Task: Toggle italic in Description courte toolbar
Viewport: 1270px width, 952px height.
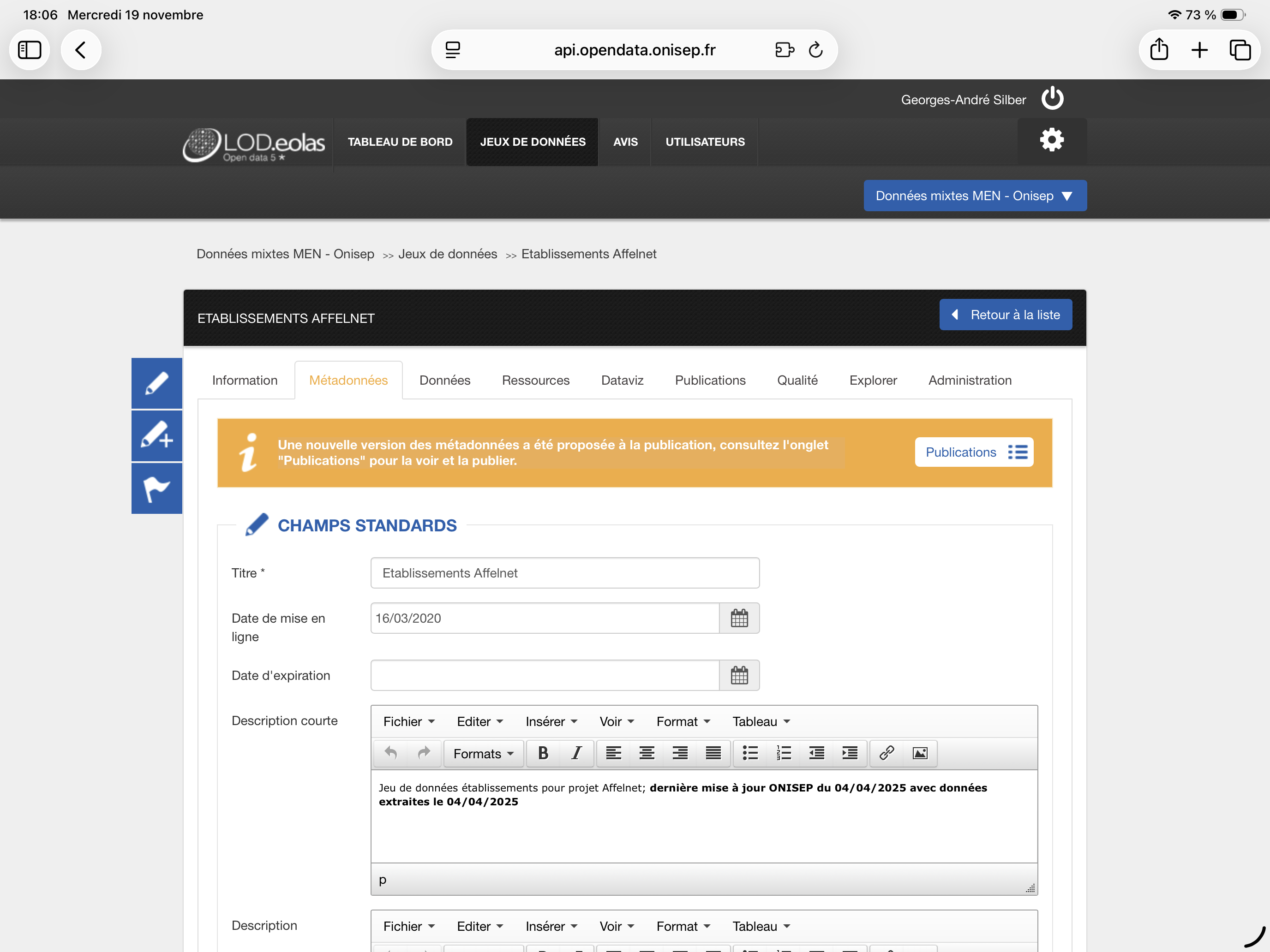Action: click(576, 753)
